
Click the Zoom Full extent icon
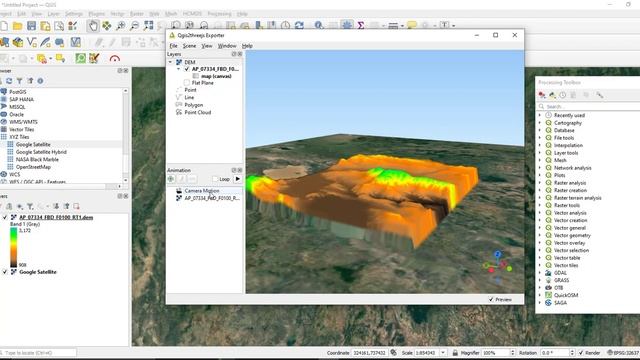[148, 26]
